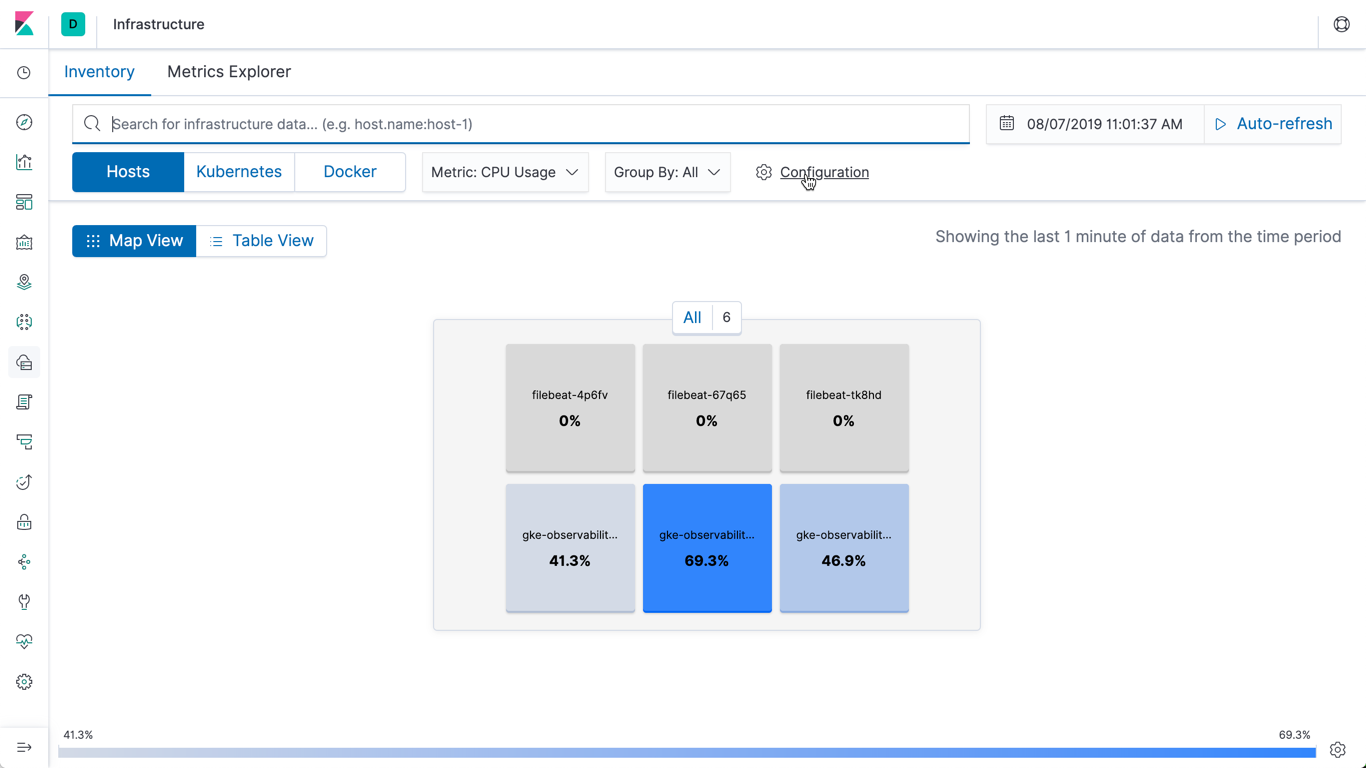
Task: Open the Configuration settings link
Action: 823,171
